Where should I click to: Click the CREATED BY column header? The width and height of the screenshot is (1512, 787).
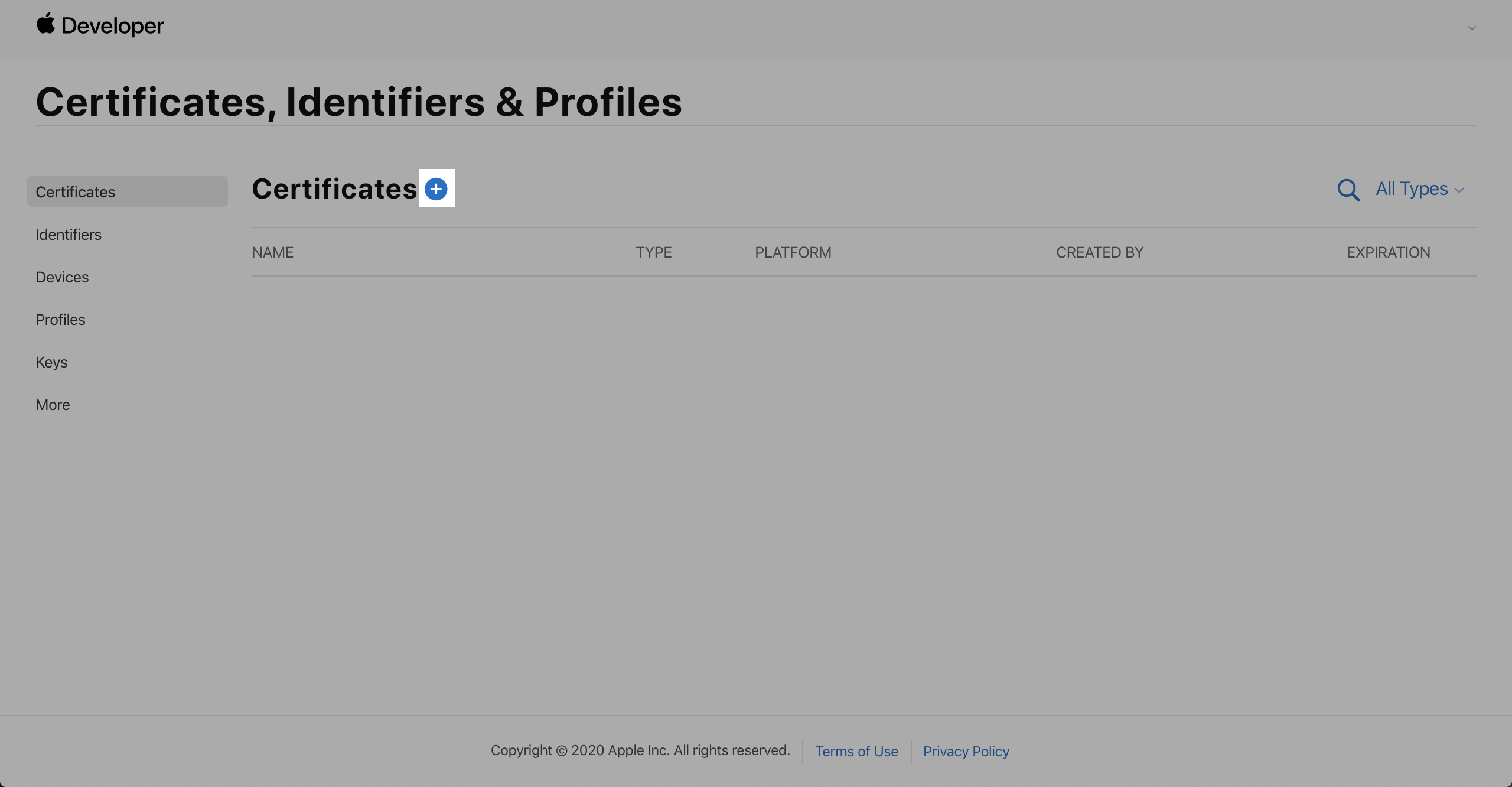pos(1099,252)
